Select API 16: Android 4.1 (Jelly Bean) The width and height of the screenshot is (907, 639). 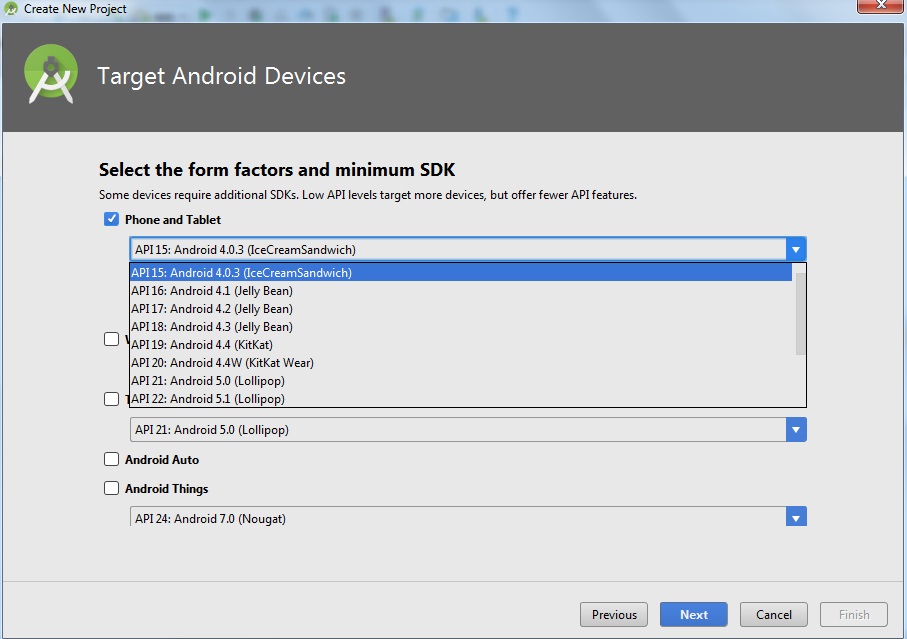pos(460,290)
